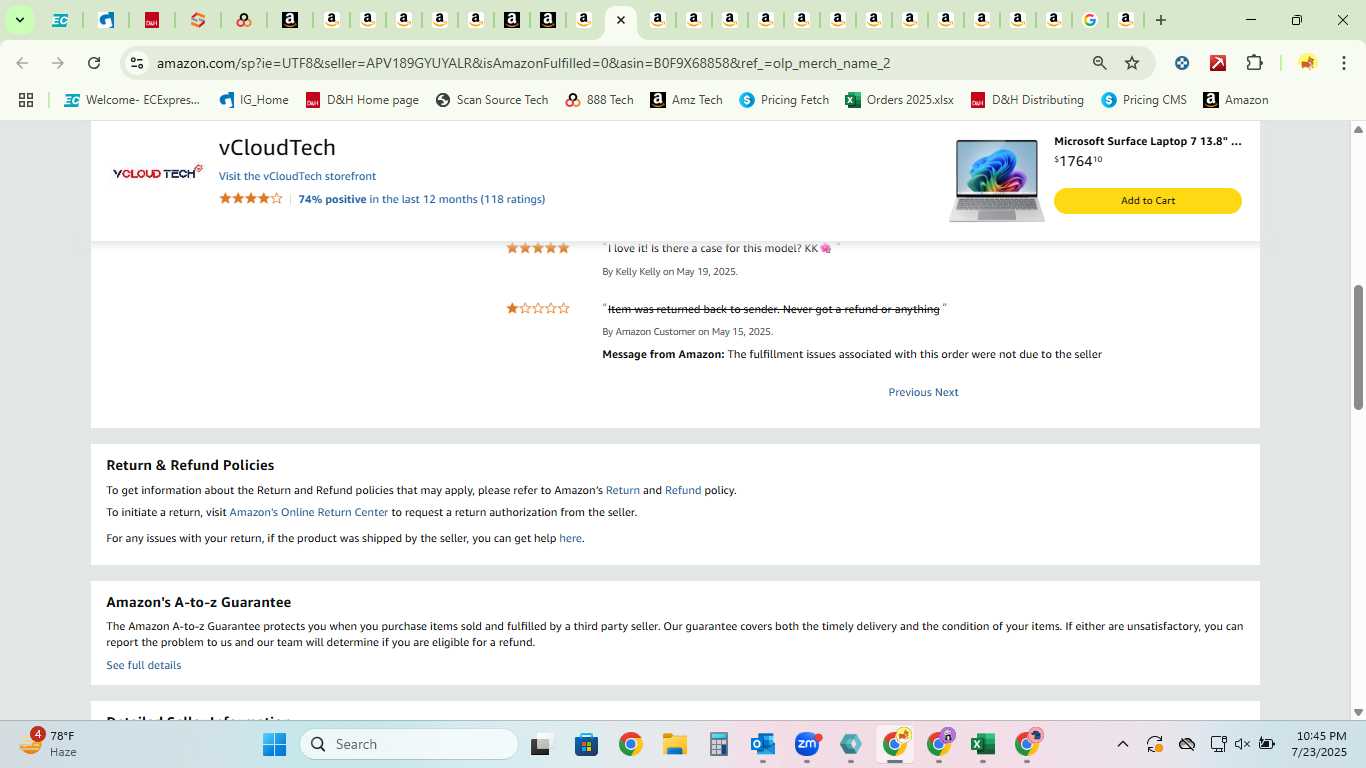Open the 888 Tech bookmark
1366x768 pixels.
tap(600, 100)
